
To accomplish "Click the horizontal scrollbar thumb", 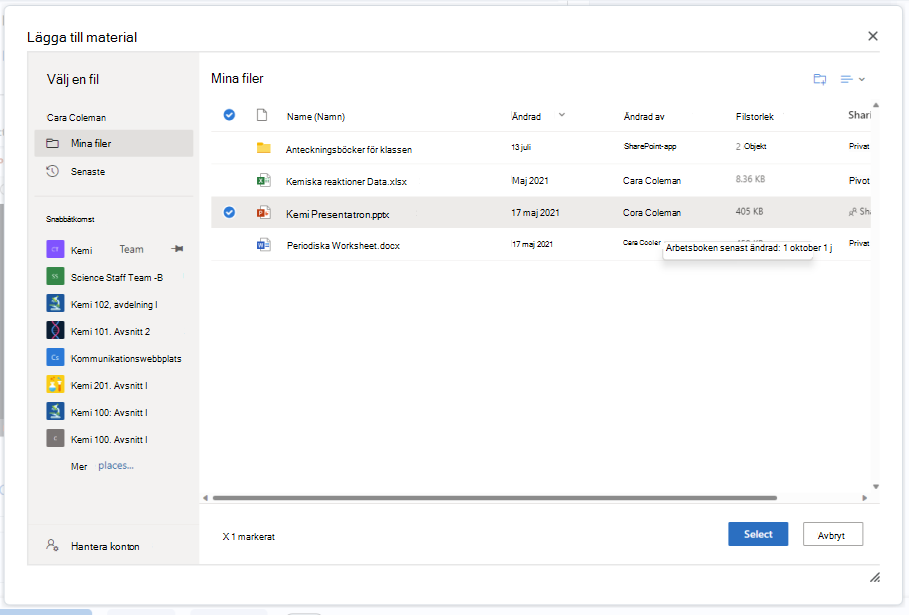I will point(495,498).
